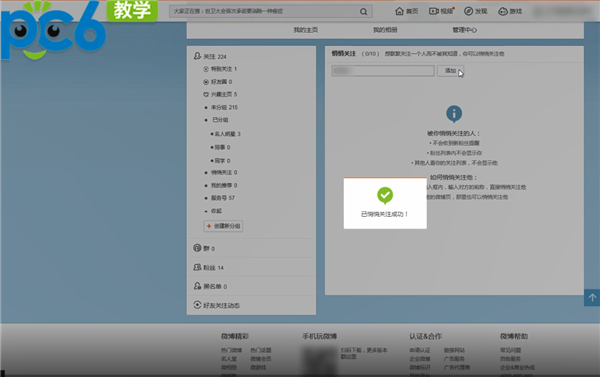600x377 pixels.
Task: Open 粉丝 14 list
Action: 213,268
